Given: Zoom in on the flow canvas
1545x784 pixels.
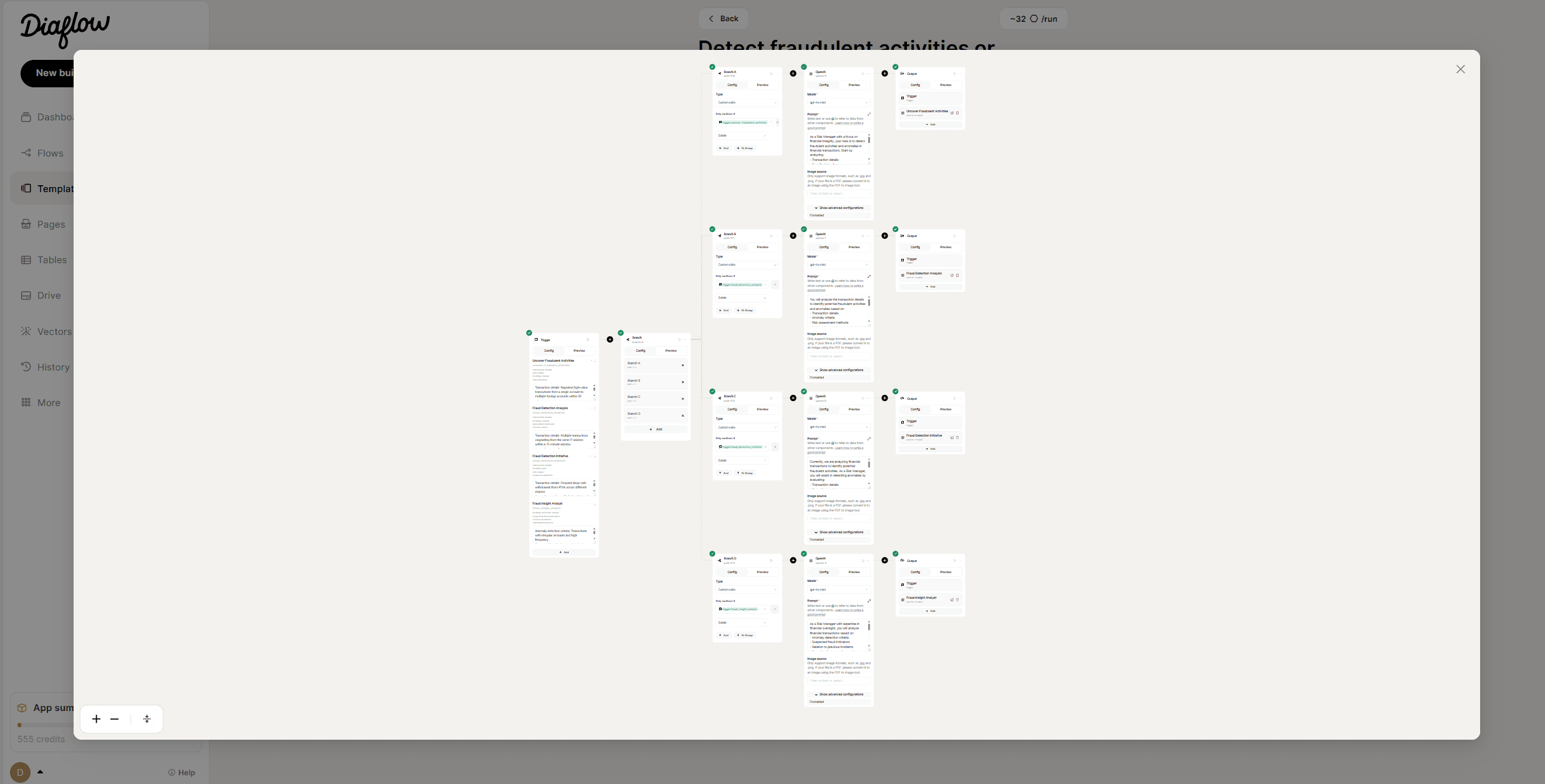Looking at the screenshot, I should (x=96, y=719).
